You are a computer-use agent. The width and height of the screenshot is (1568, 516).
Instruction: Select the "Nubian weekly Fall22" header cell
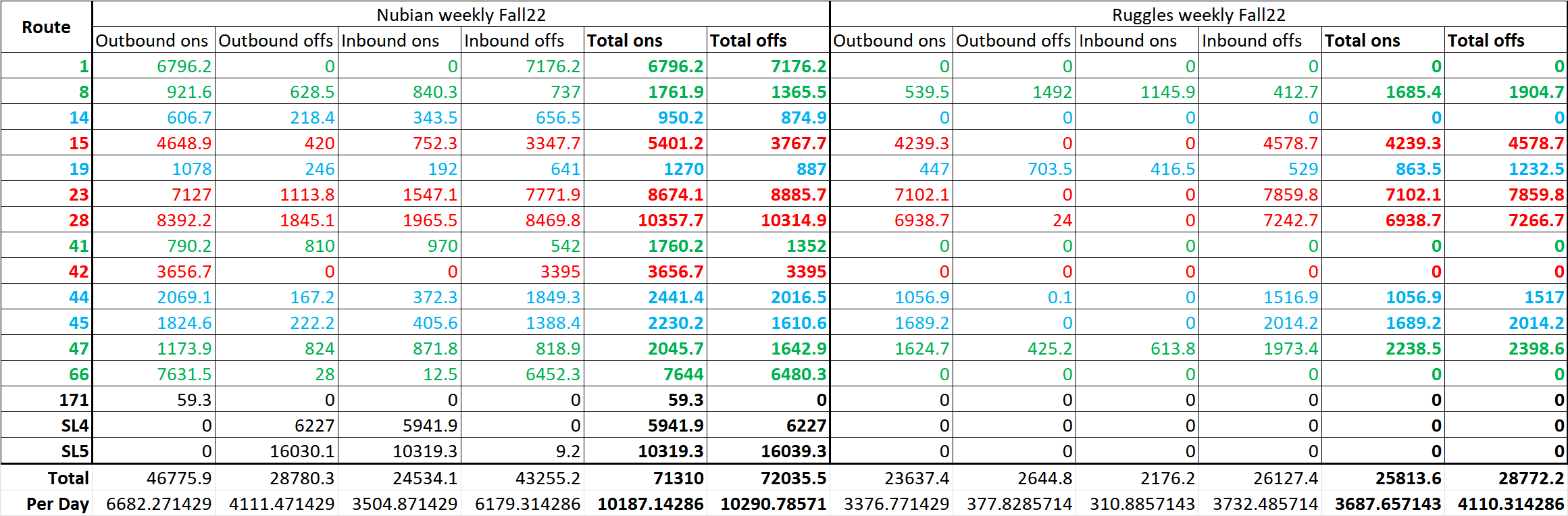pos(461,15)
